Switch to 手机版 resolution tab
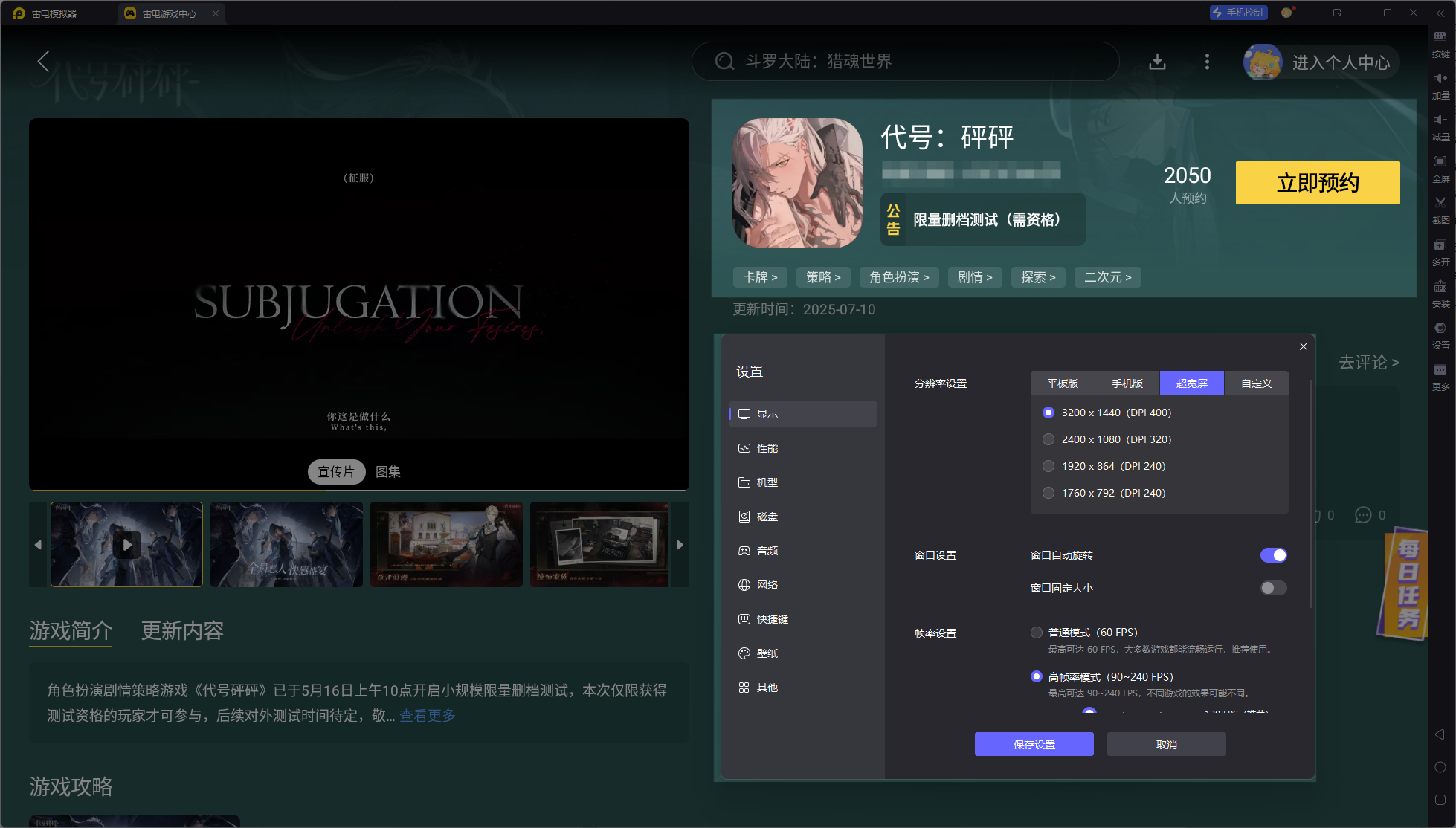Viewport: 1456px width, 828px height. pyautogui.click(x=1127, y=384)
